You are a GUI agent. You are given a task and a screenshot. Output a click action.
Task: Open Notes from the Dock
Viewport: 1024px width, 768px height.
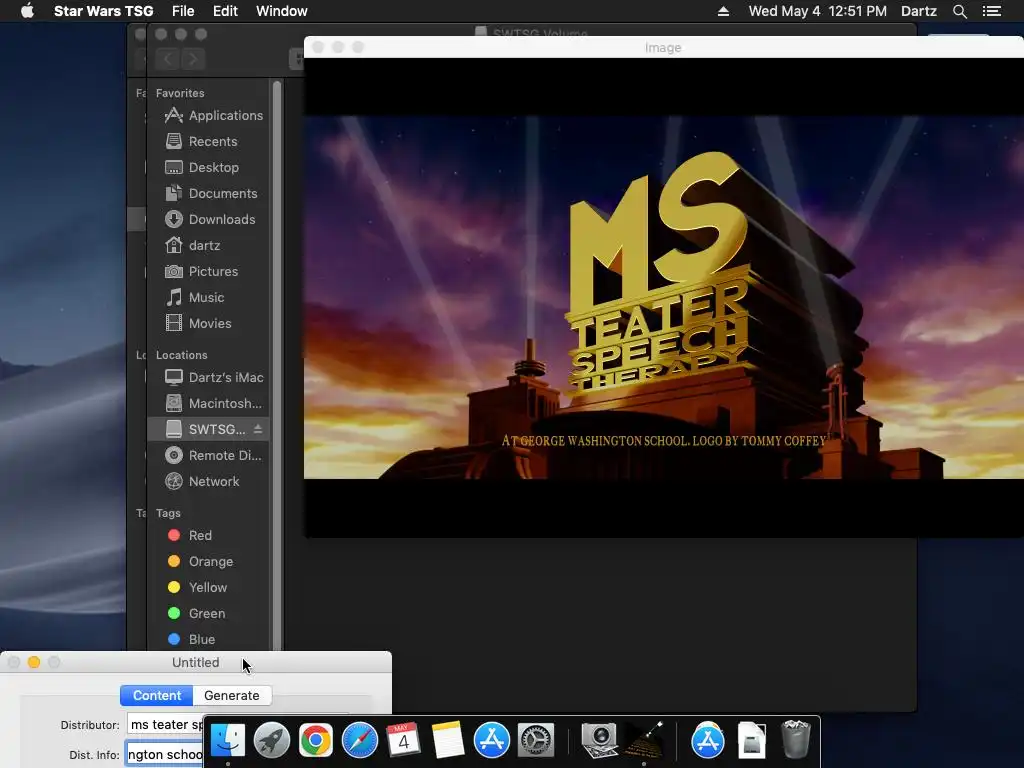click(x=448, y=740)
